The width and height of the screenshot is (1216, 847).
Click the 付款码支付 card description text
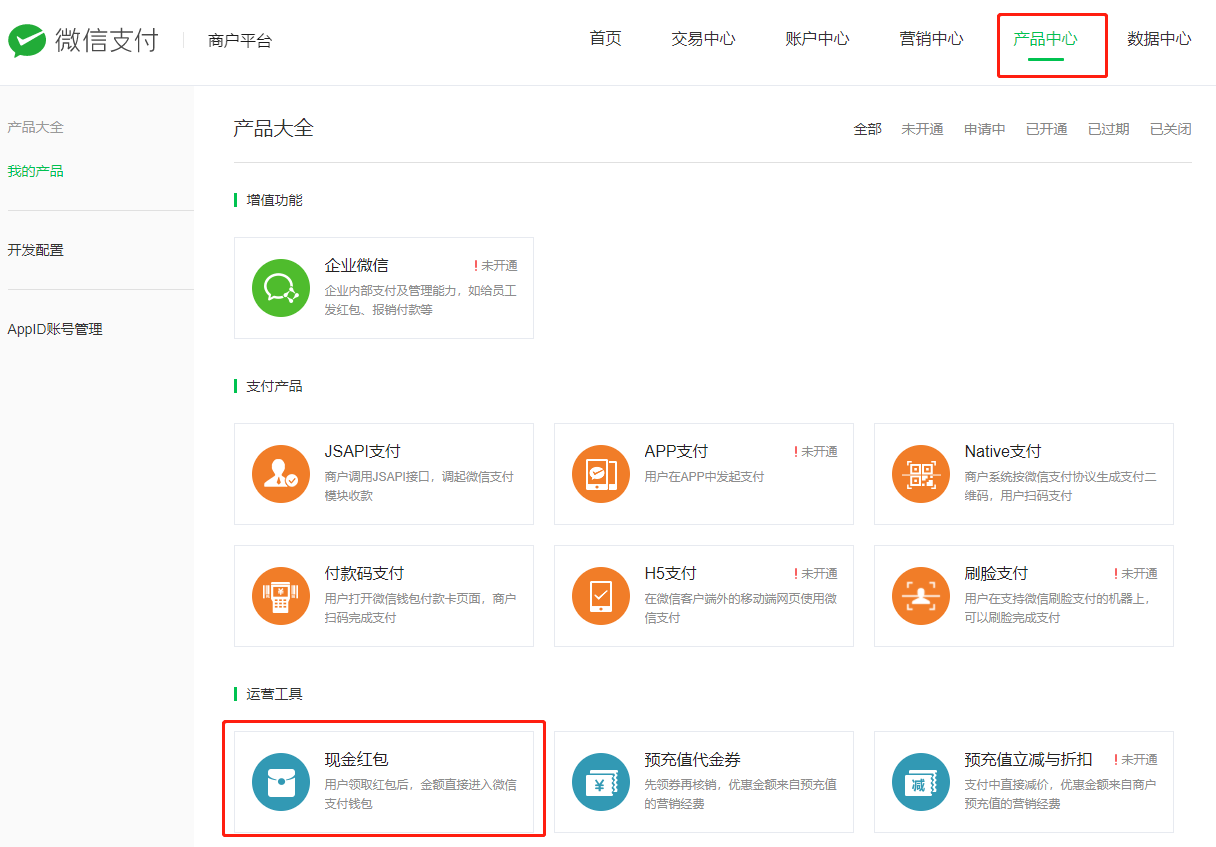(420, 608)
